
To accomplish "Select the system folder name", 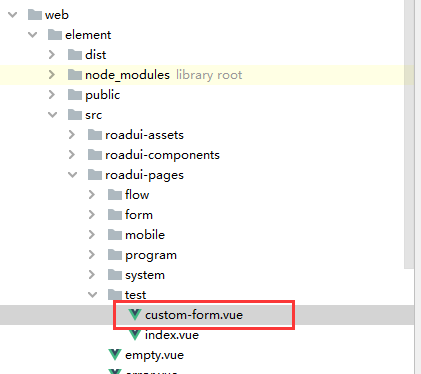I will 145,275.
